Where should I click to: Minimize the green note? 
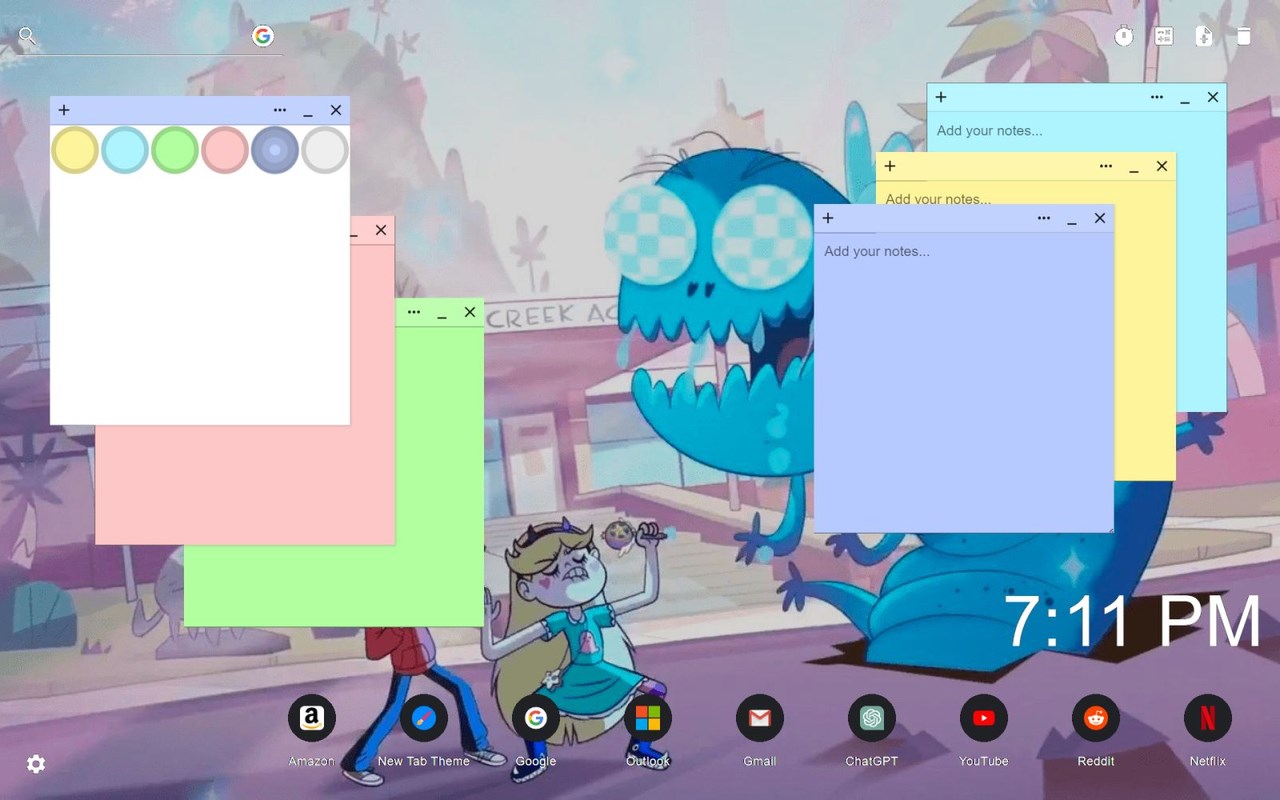coord(442,314)
